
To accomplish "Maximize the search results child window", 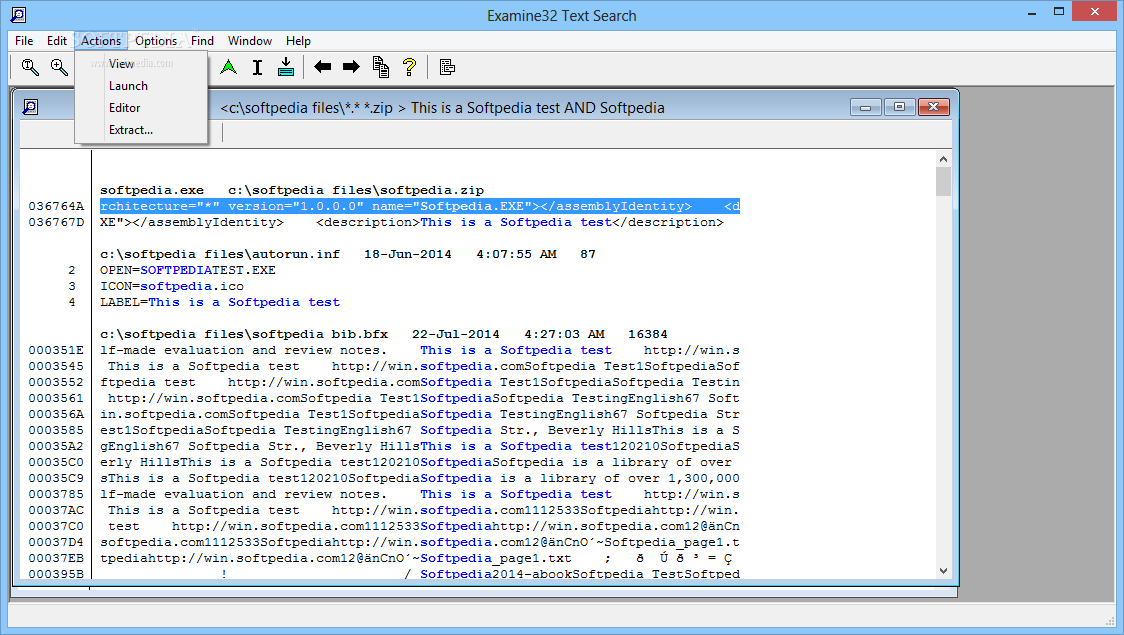I will pos(899,108).
